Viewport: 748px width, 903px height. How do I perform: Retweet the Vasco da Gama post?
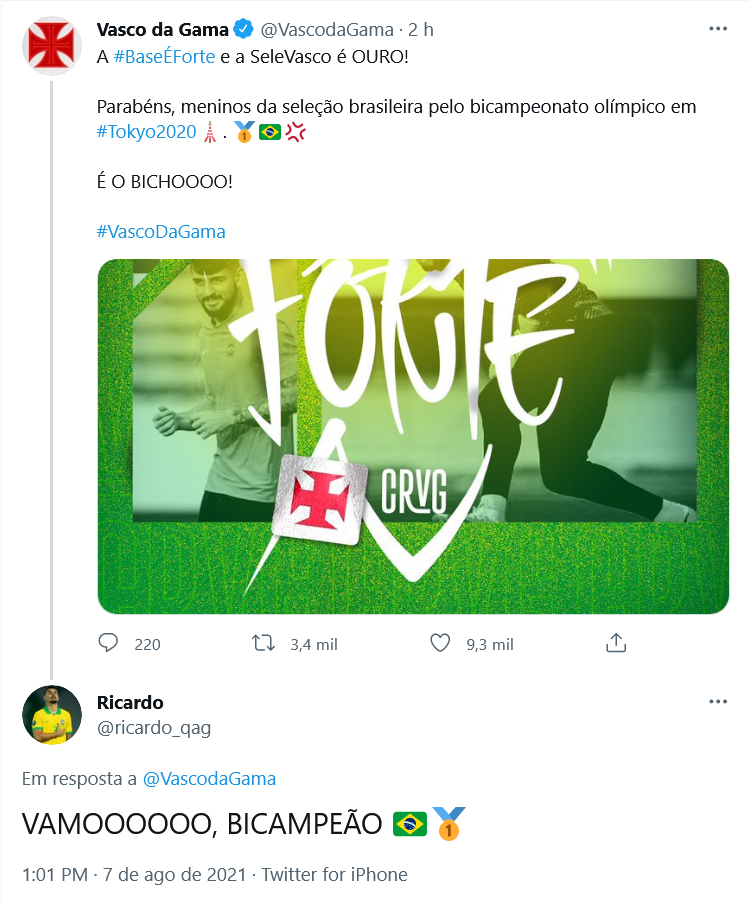click(x=264, y=643)
